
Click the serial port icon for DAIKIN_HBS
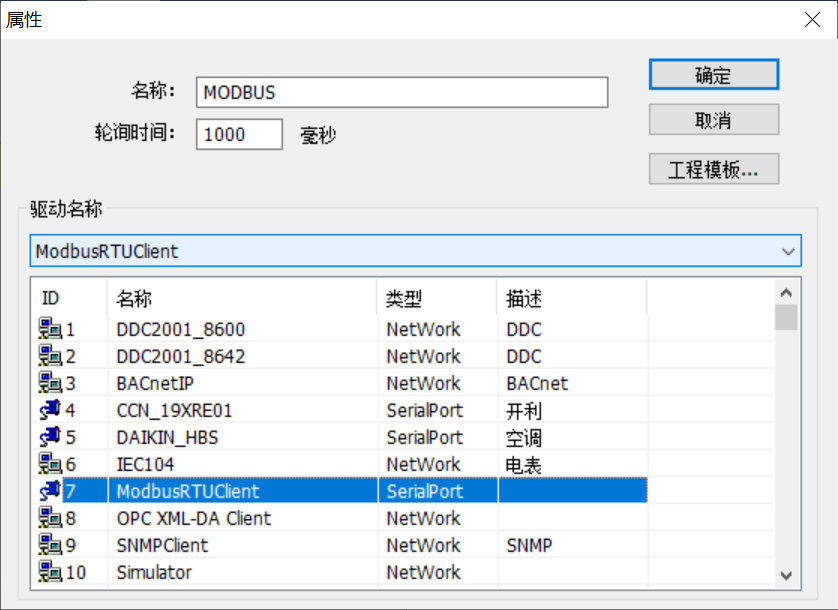tap(50, 437)
